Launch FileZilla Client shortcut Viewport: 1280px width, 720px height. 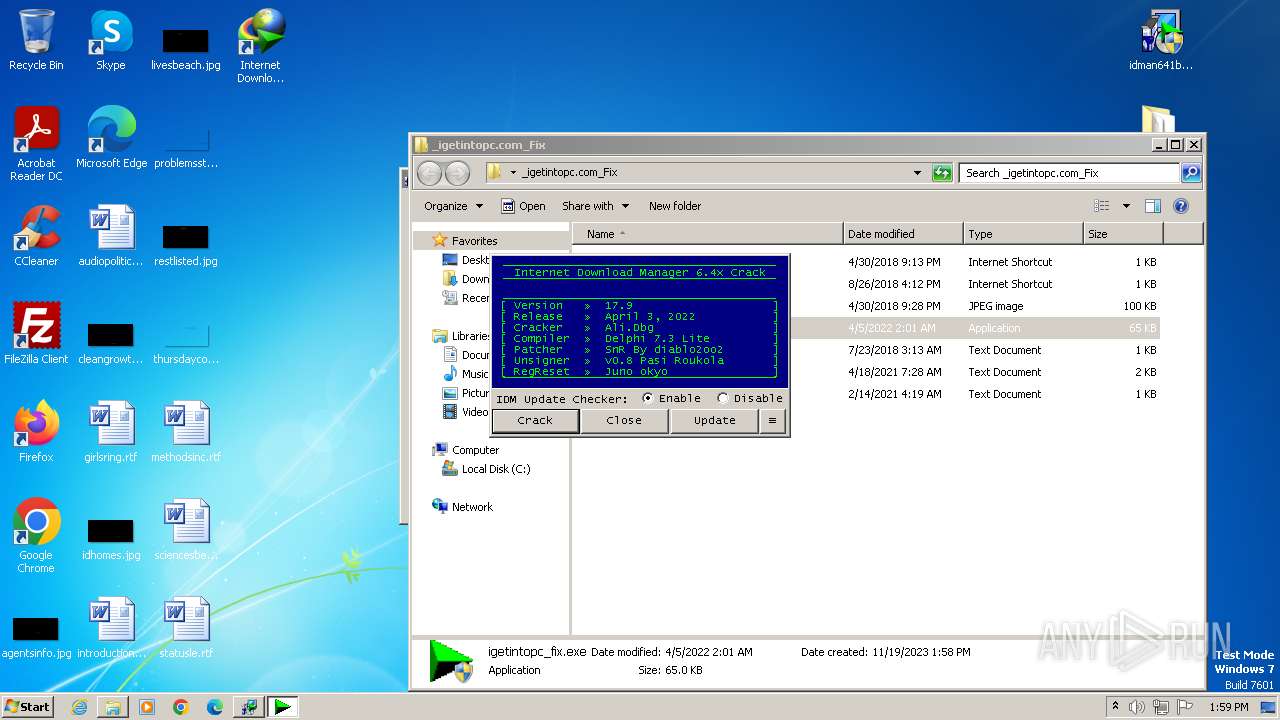(36, 334)
